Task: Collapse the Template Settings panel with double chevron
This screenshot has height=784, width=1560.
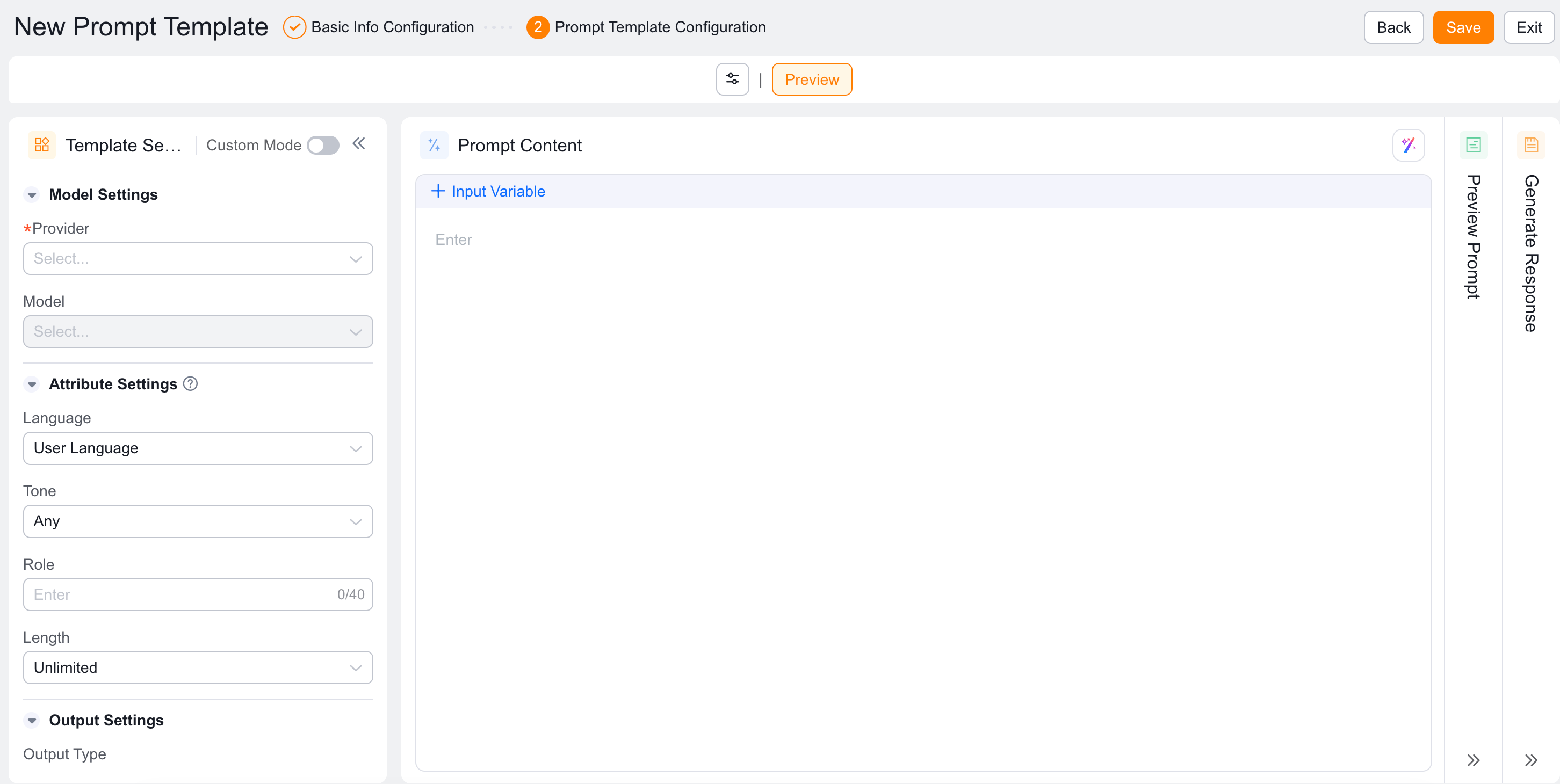Action: 359,144
